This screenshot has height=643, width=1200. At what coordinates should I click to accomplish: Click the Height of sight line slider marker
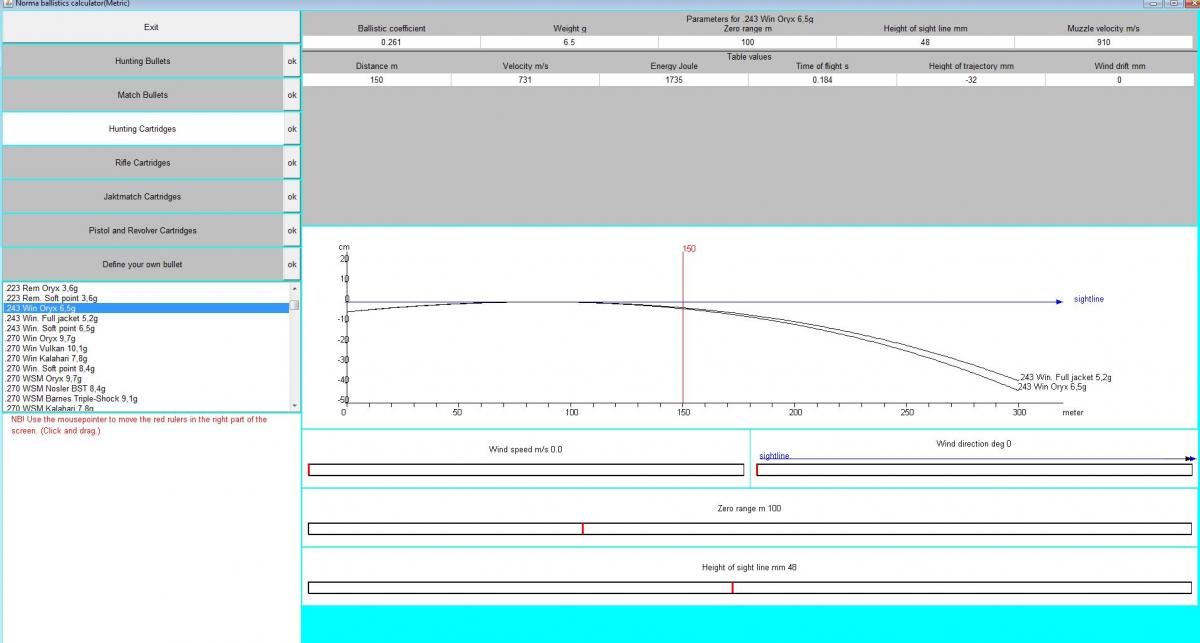732,588
